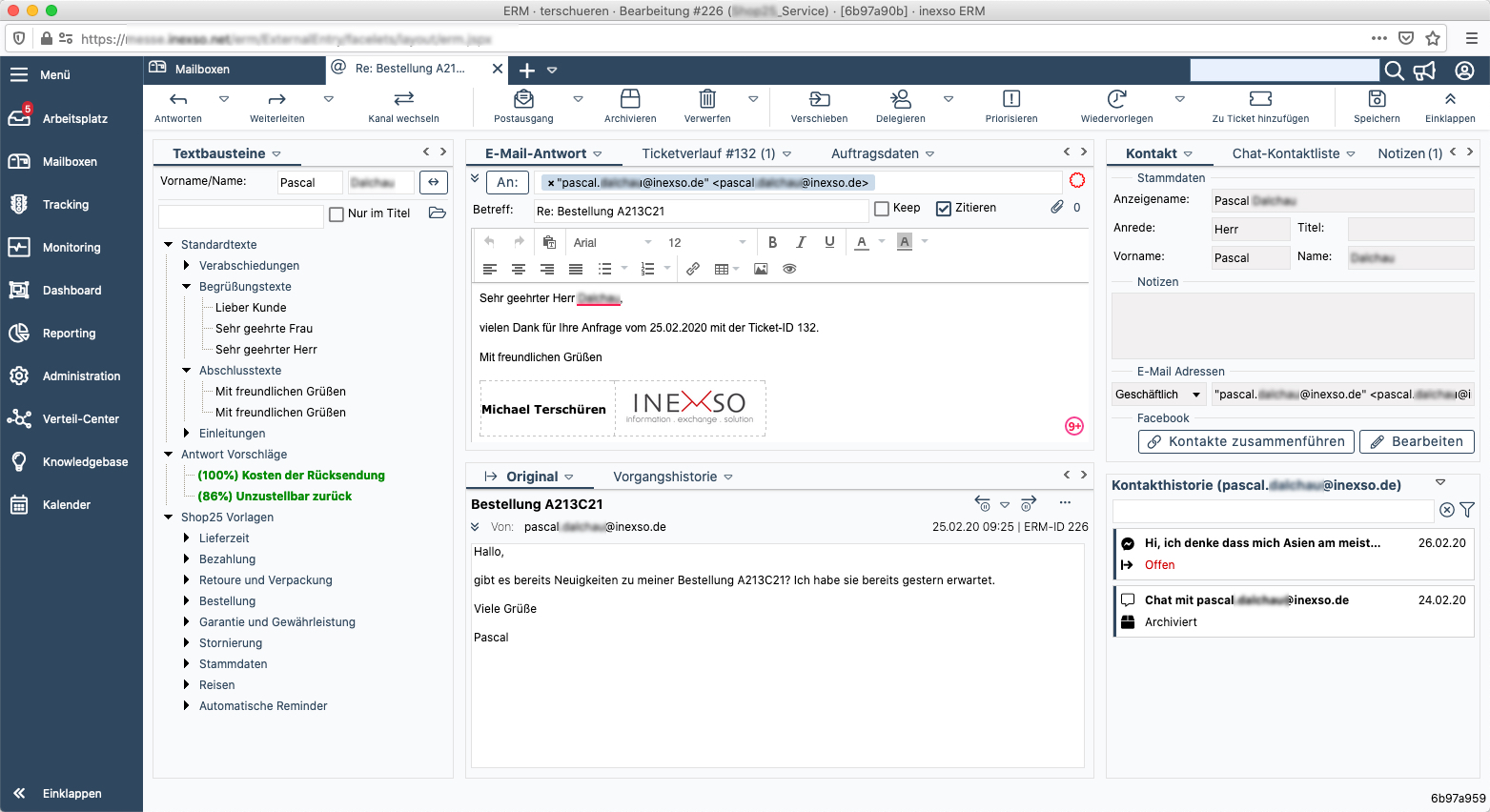
Task: Enable the Keep checkbox next to Betreff
Action: pos(881,208)
